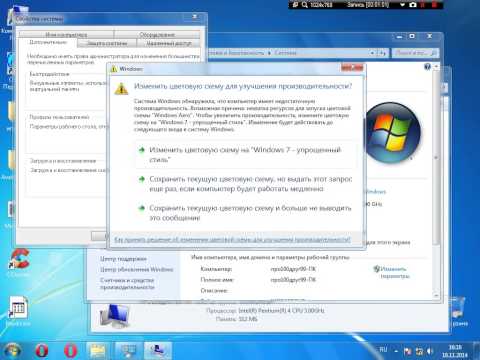Choose "Сохранить текущую цветовую схему и больше не выводить"
This screenshot has width=480, height=360.
pos(245,213)
